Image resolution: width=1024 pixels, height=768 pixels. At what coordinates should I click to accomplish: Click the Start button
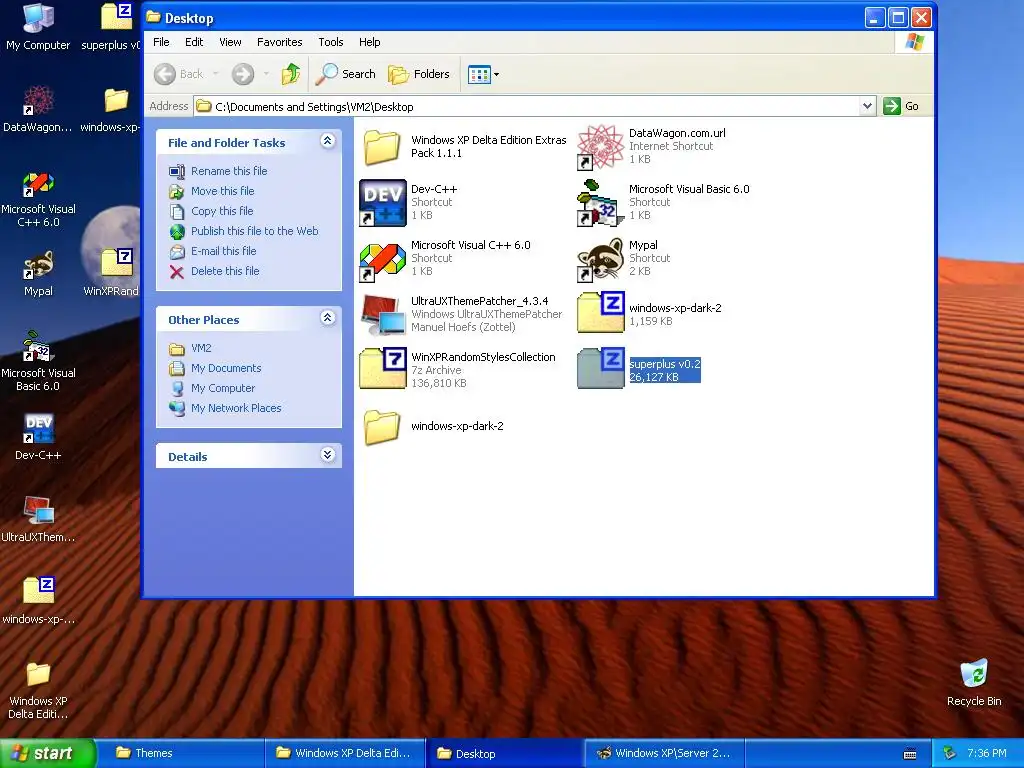pyautogui.click(x=47, y=753)
